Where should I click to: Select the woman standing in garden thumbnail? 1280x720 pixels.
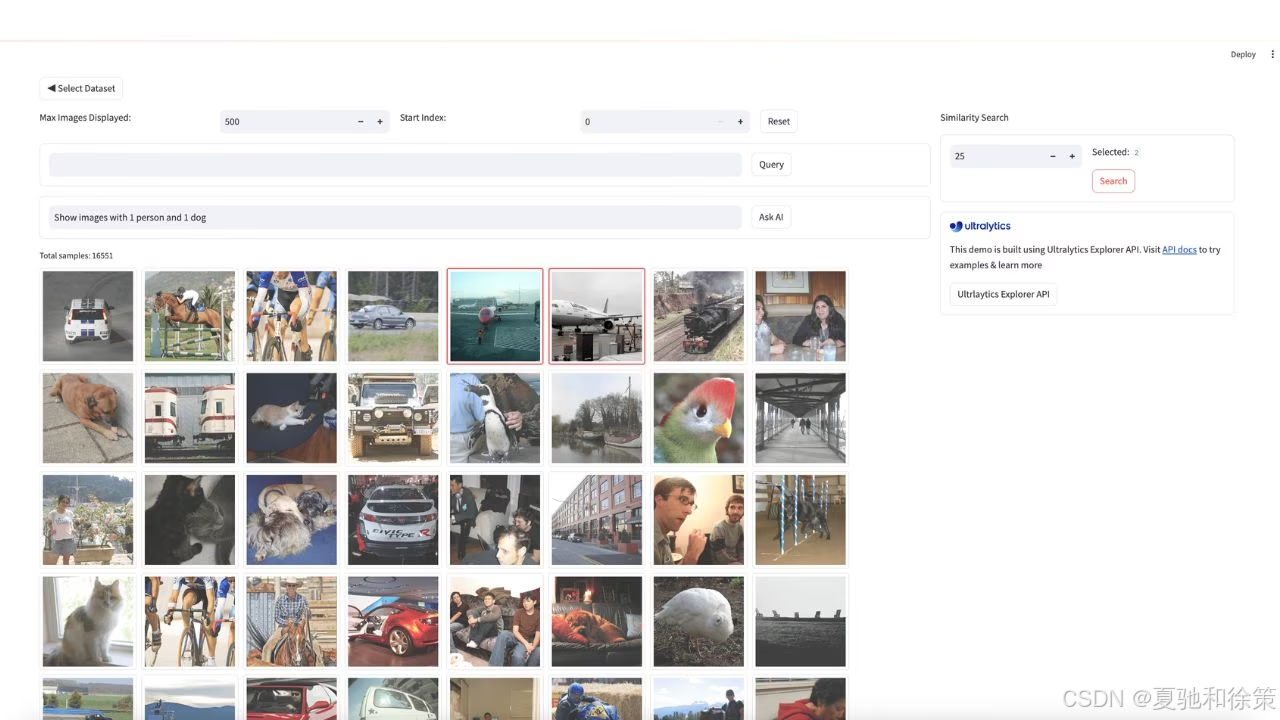pyautogui.click(x=88, y=520)
